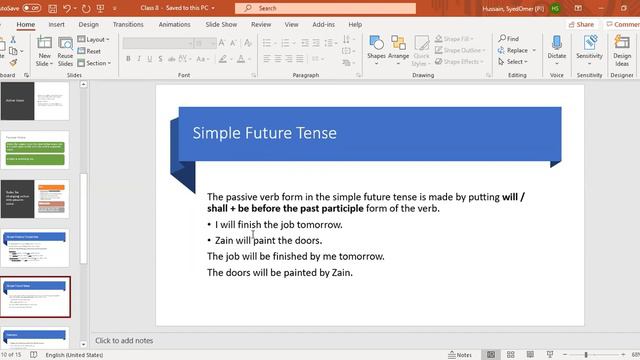Open the Text Highlight Color picker

[223, 59]
